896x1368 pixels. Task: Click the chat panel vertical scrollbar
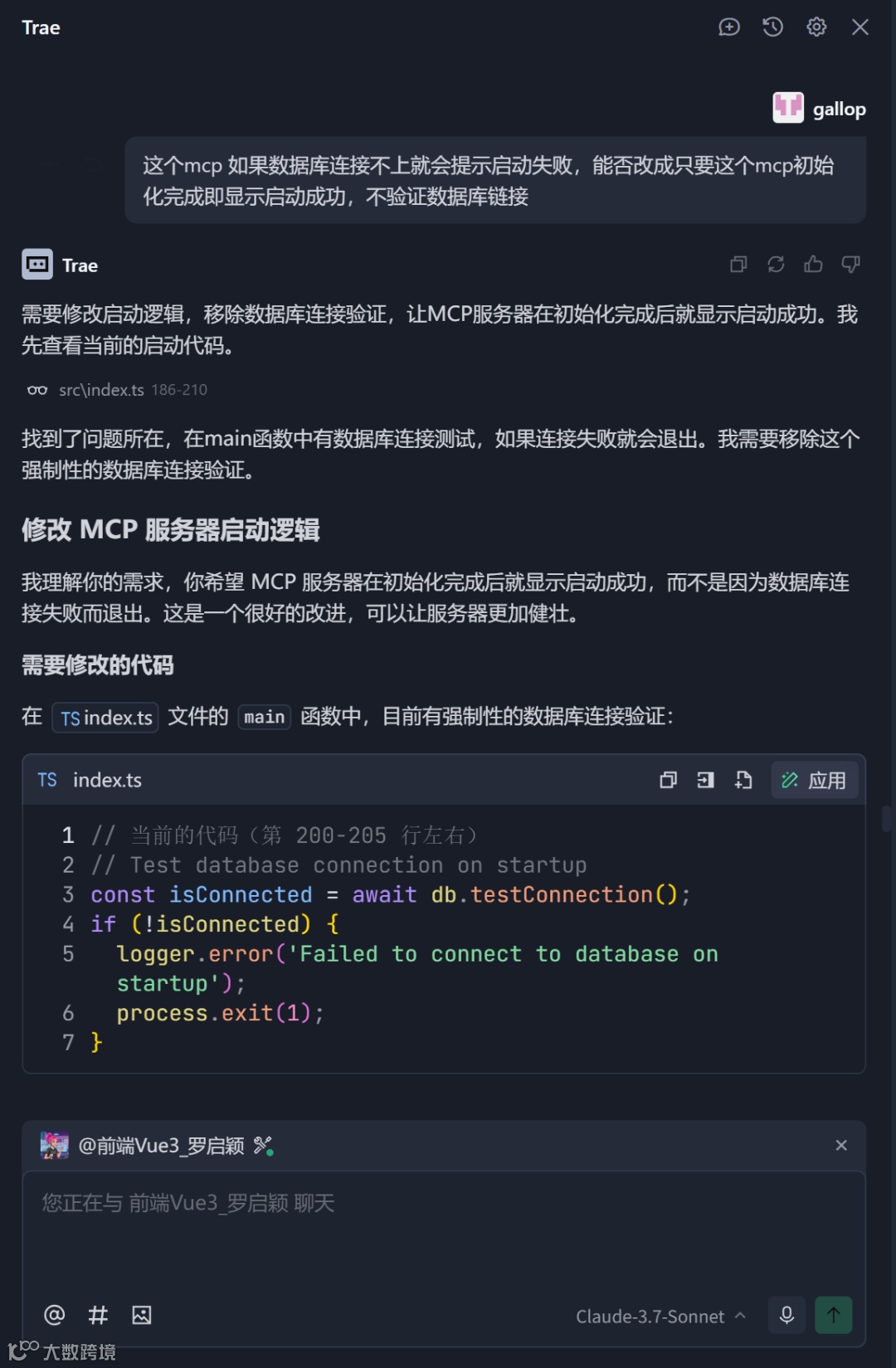[x=887, y=819]
